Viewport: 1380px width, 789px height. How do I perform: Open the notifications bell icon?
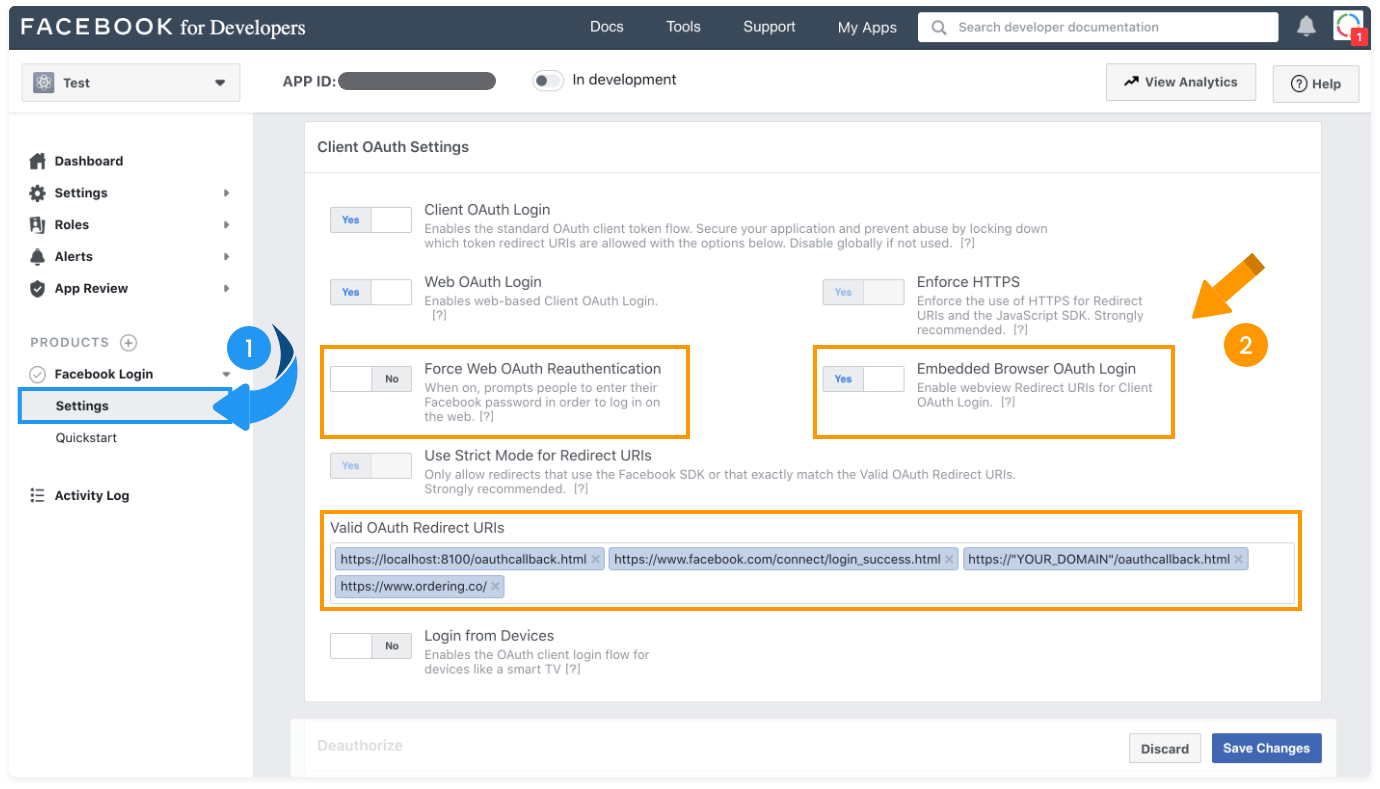click(x=1306, y=27)
